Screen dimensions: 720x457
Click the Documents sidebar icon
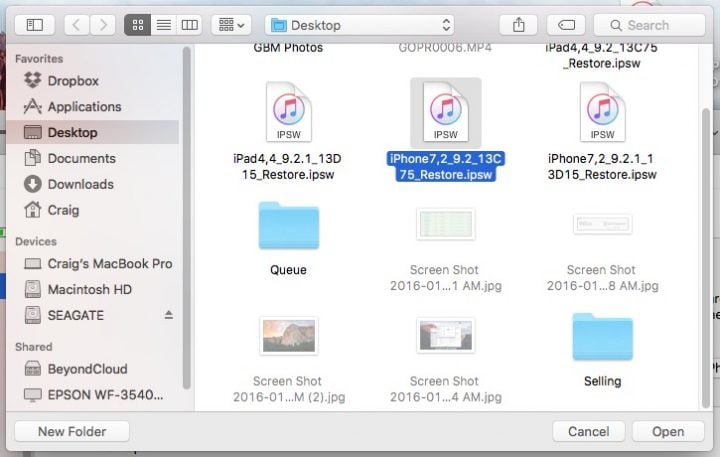(x=32, y=158)
